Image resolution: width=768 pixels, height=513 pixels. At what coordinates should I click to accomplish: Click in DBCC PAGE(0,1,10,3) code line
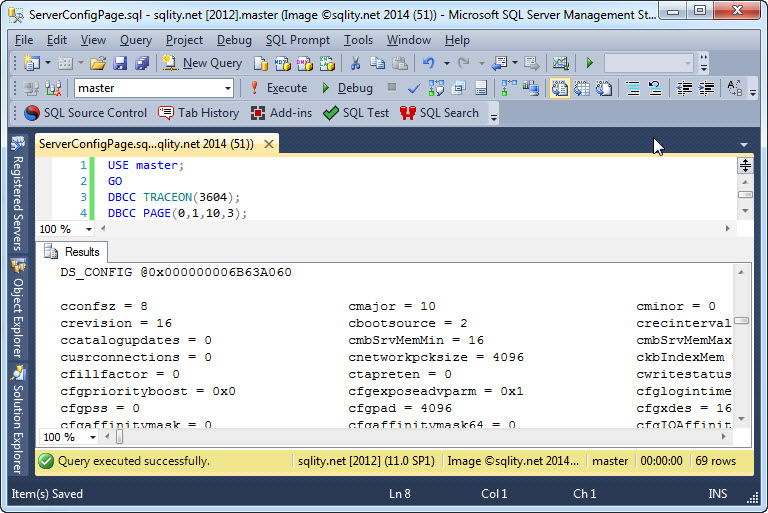177,213
